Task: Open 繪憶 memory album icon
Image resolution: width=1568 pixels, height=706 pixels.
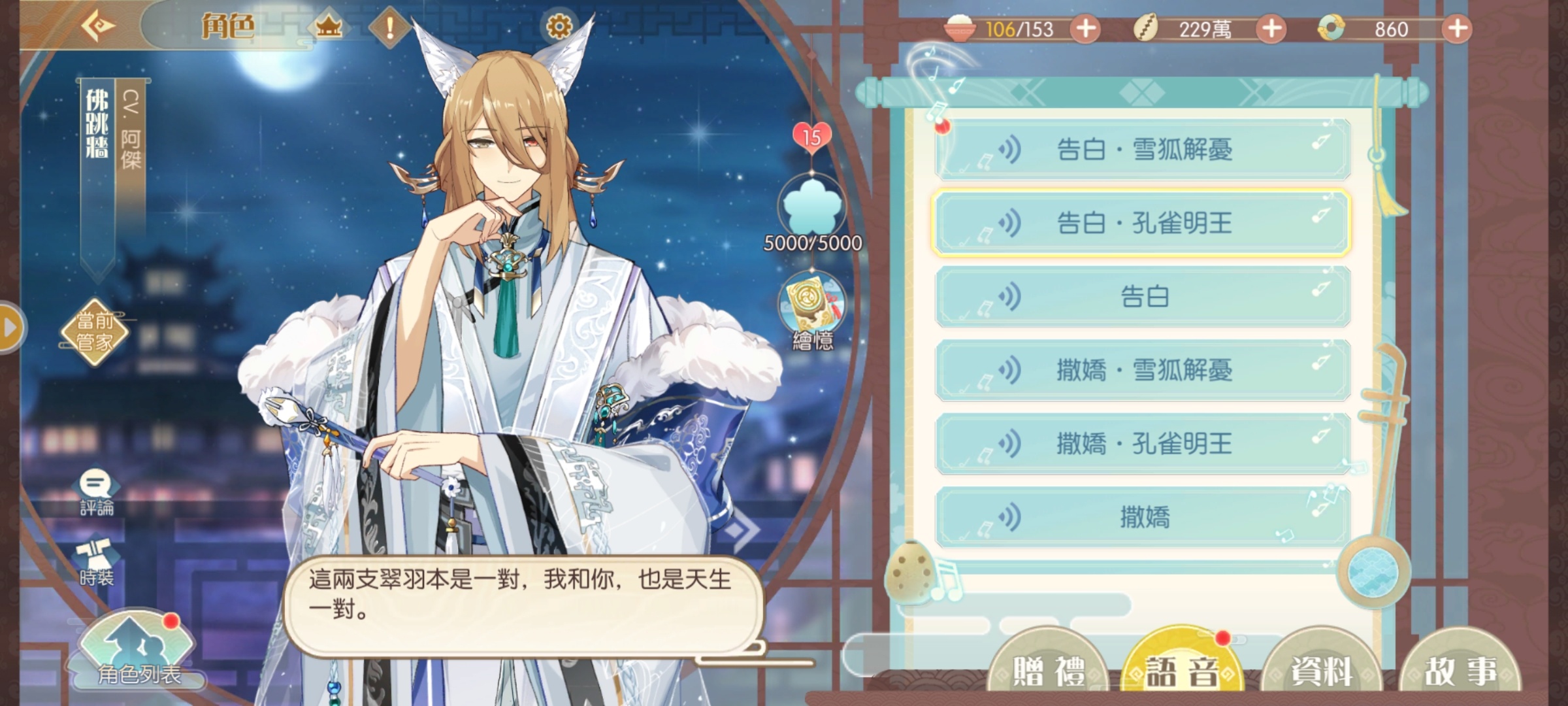Action: [x=812, y=312]
